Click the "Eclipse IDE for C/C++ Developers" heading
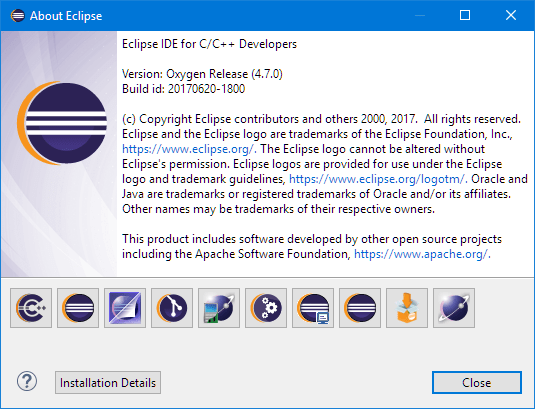Image resolution: width=535 pixels, height=409 pixels. tap(209, 44)
